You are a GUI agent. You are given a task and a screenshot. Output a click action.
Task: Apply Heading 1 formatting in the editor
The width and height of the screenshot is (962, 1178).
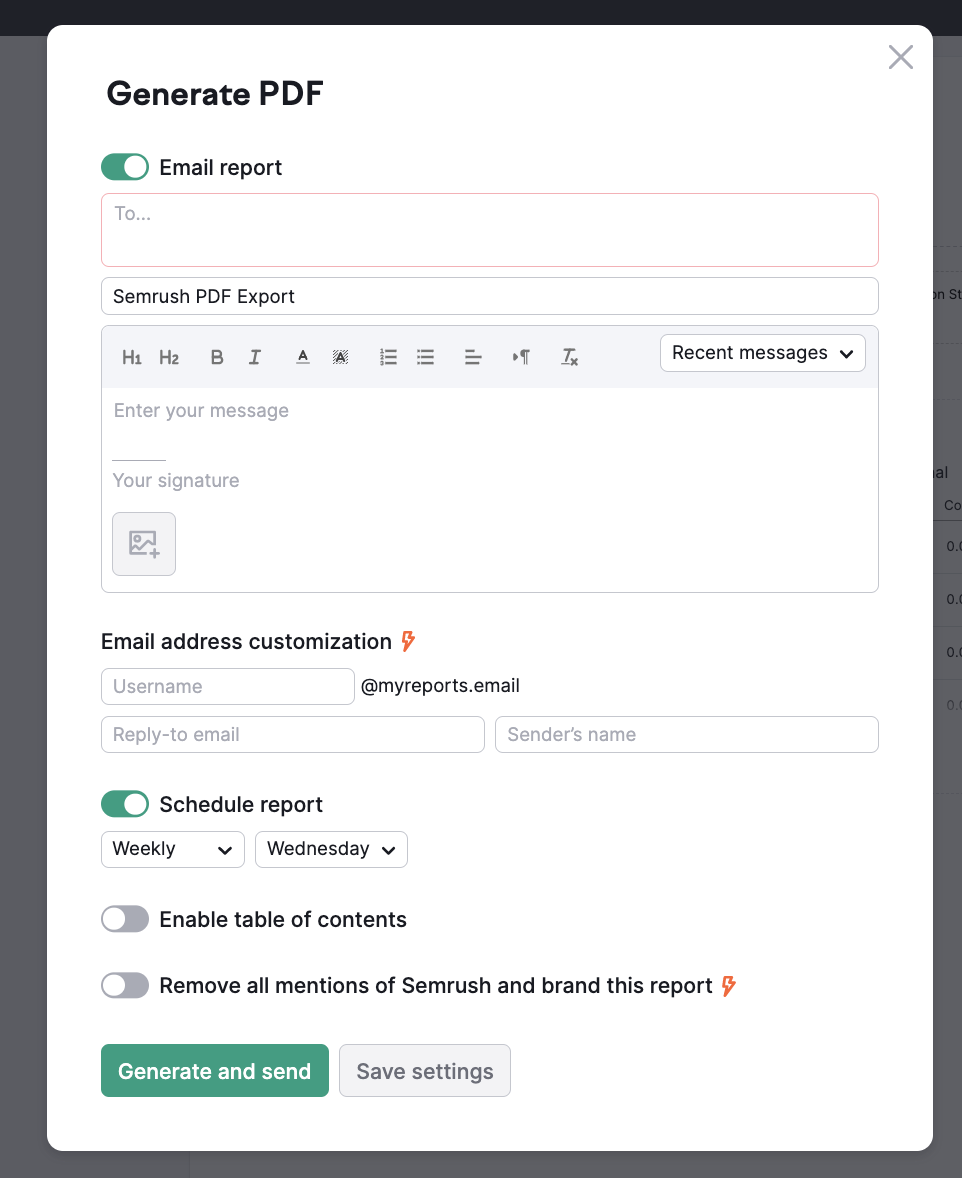[x=132, y=358]
